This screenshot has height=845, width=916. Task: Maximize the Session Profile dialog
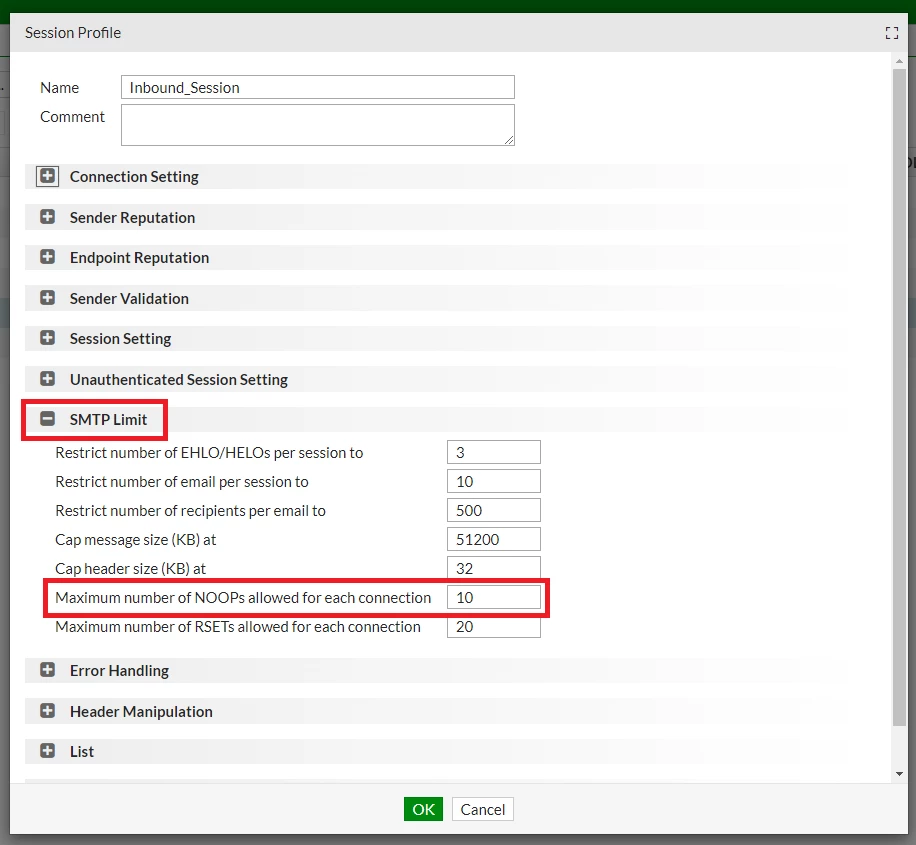[891, 33]
